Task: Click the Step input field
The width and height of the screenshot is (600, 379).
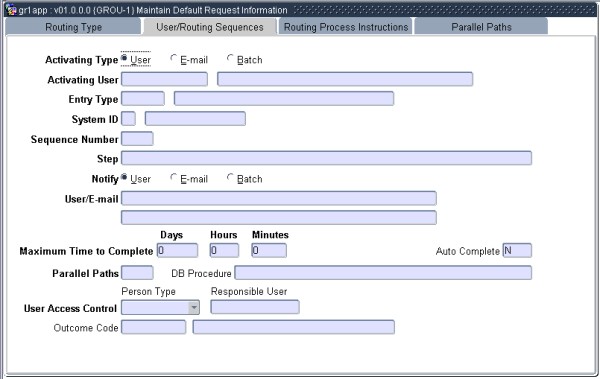Action: point(326,158)
